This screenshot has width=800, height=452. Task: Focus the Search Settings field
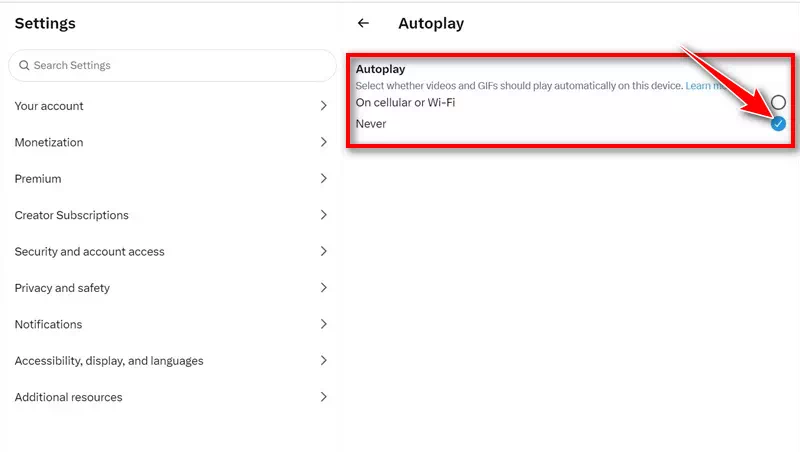pyautogui.click(x=172, y=65)
